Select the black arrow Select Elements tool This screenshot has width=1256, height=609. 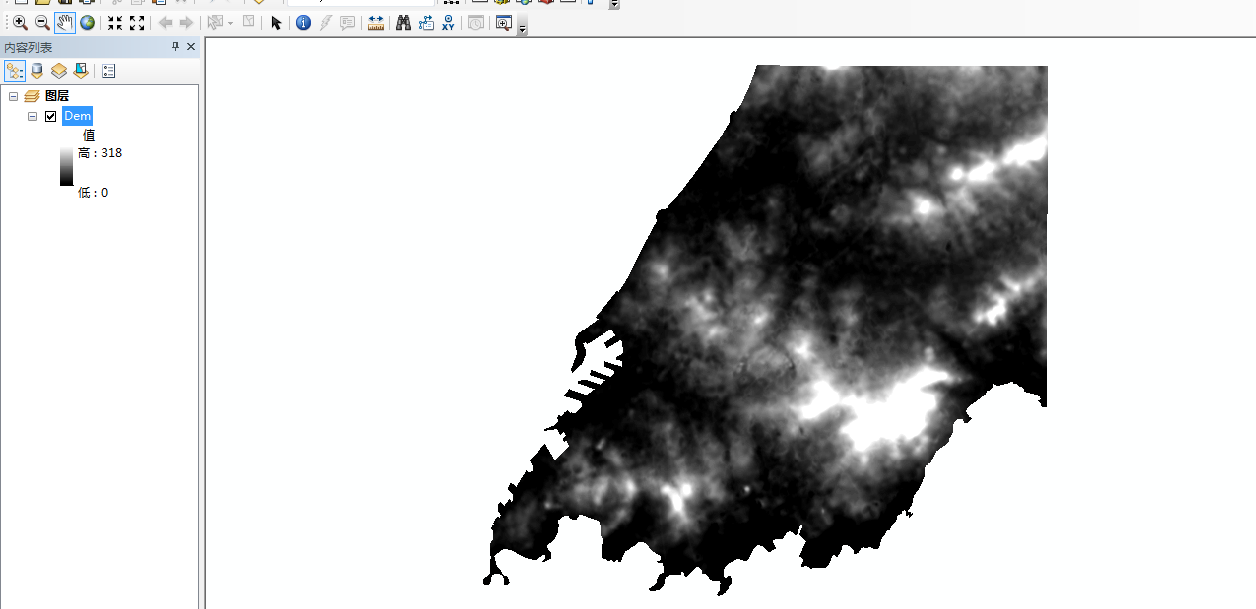(x=276, y=22)
